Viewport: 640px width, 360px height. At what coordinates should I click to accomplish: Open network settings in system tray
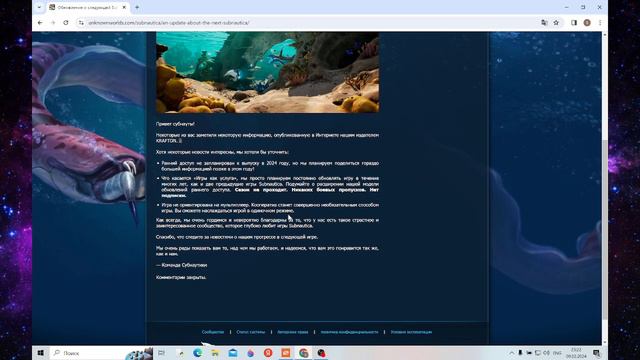pos(538,353)
